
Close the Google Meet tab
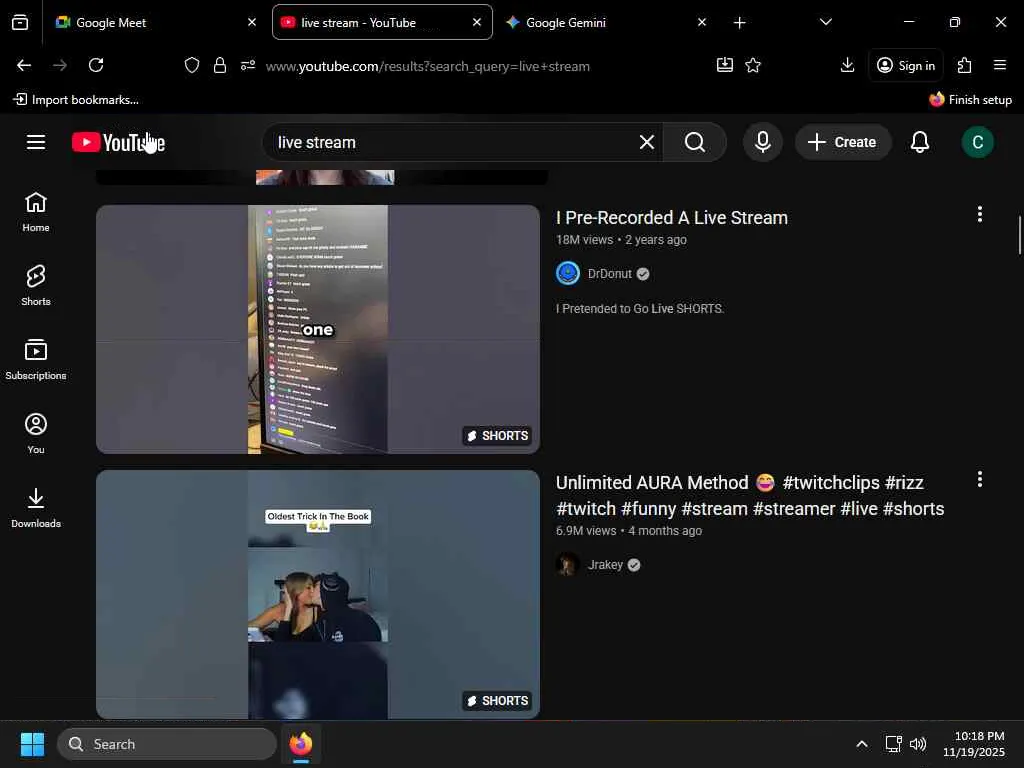click(252, 23)
